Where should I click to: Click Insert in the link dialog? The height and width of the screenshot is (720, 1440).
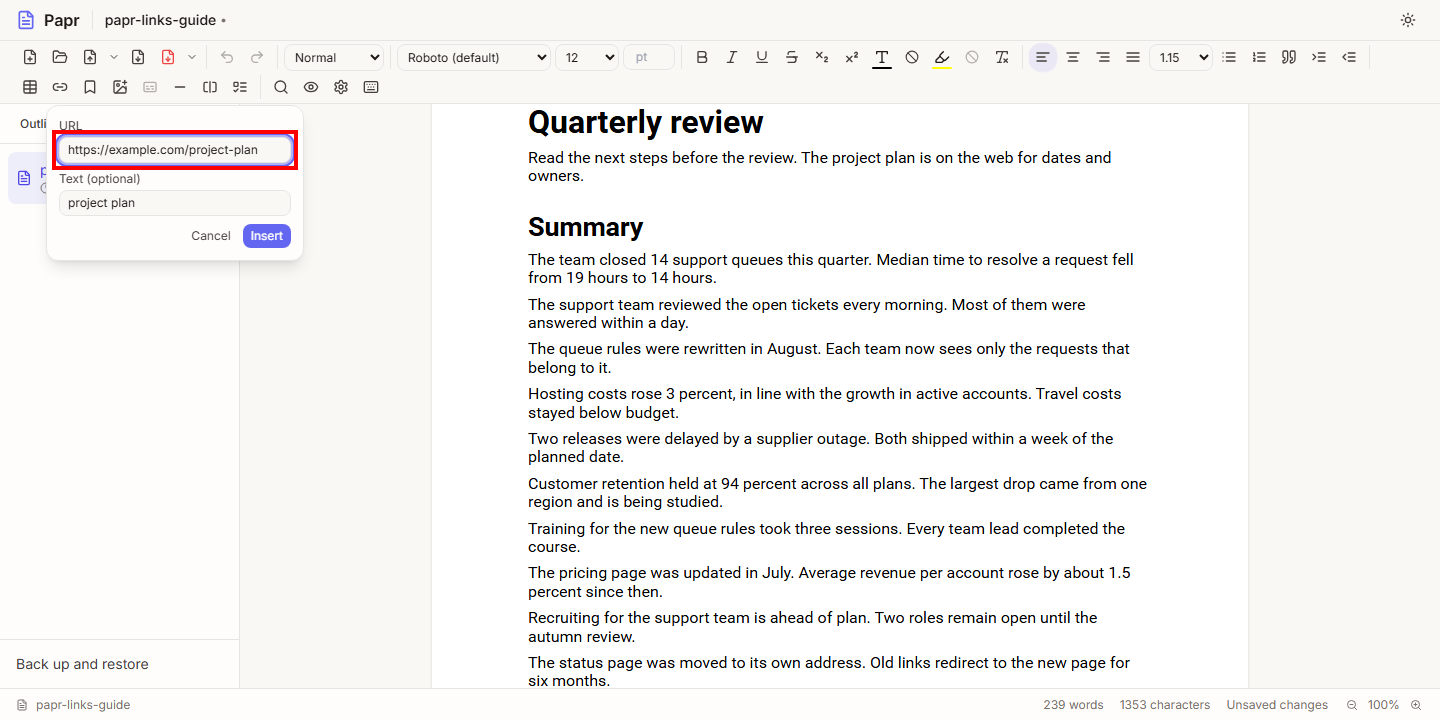[267, 236]
